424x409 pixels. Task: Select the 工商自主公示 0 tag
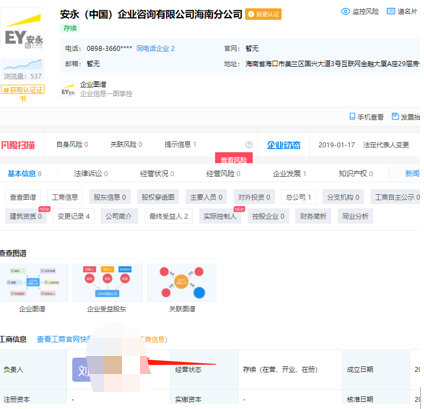[x=395, y=197]
